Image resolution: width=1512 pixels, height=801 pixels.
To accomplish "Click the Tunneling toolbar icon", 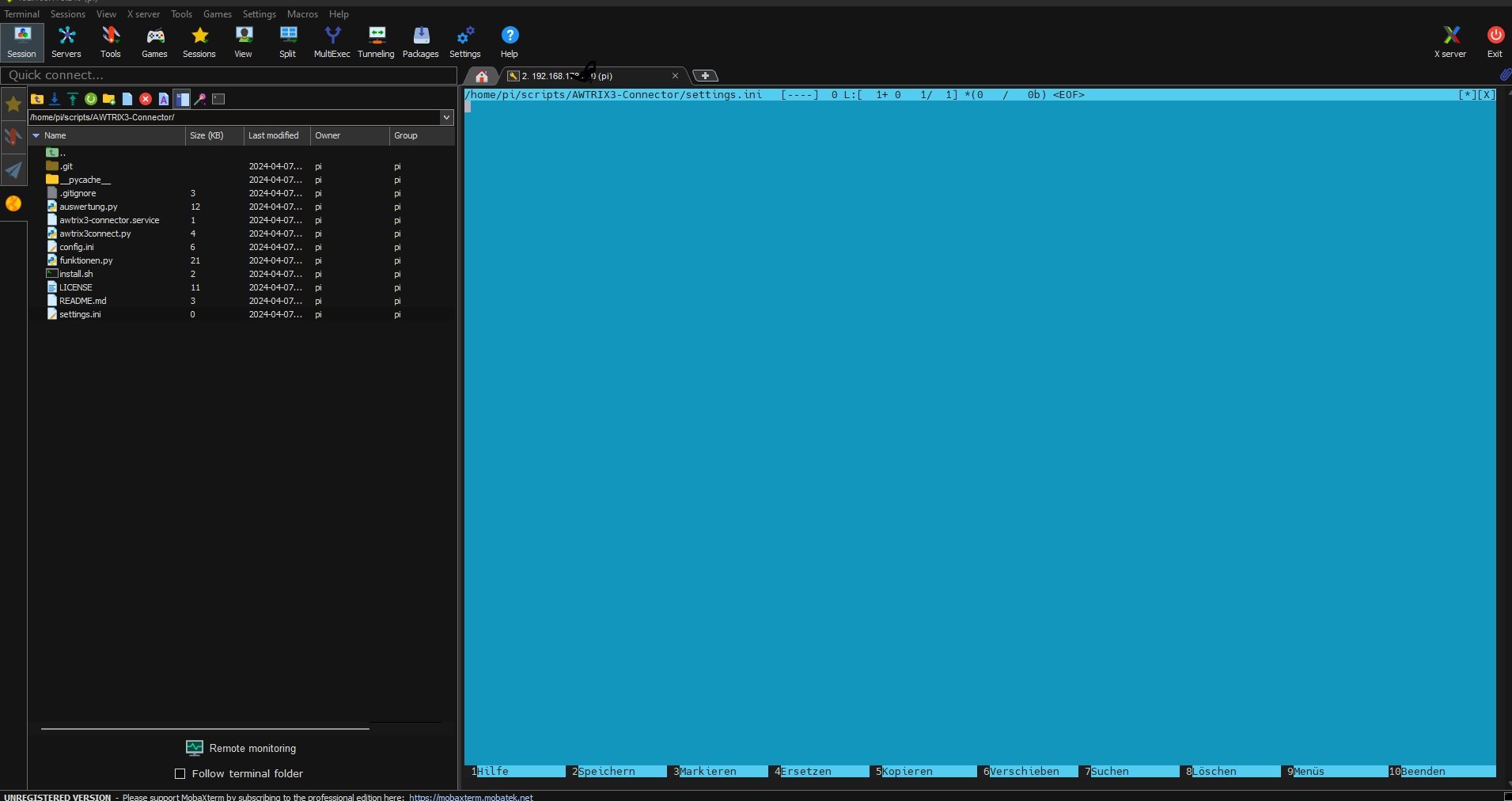I will pos(376,41).
